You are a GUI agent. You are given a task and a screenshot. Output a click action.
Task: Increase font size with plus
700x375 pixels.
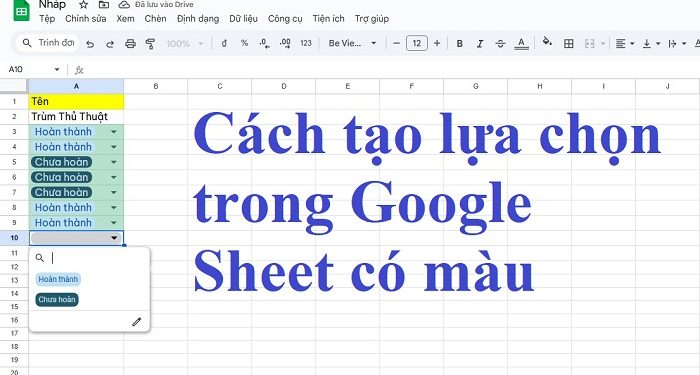[x=437, y=43]
